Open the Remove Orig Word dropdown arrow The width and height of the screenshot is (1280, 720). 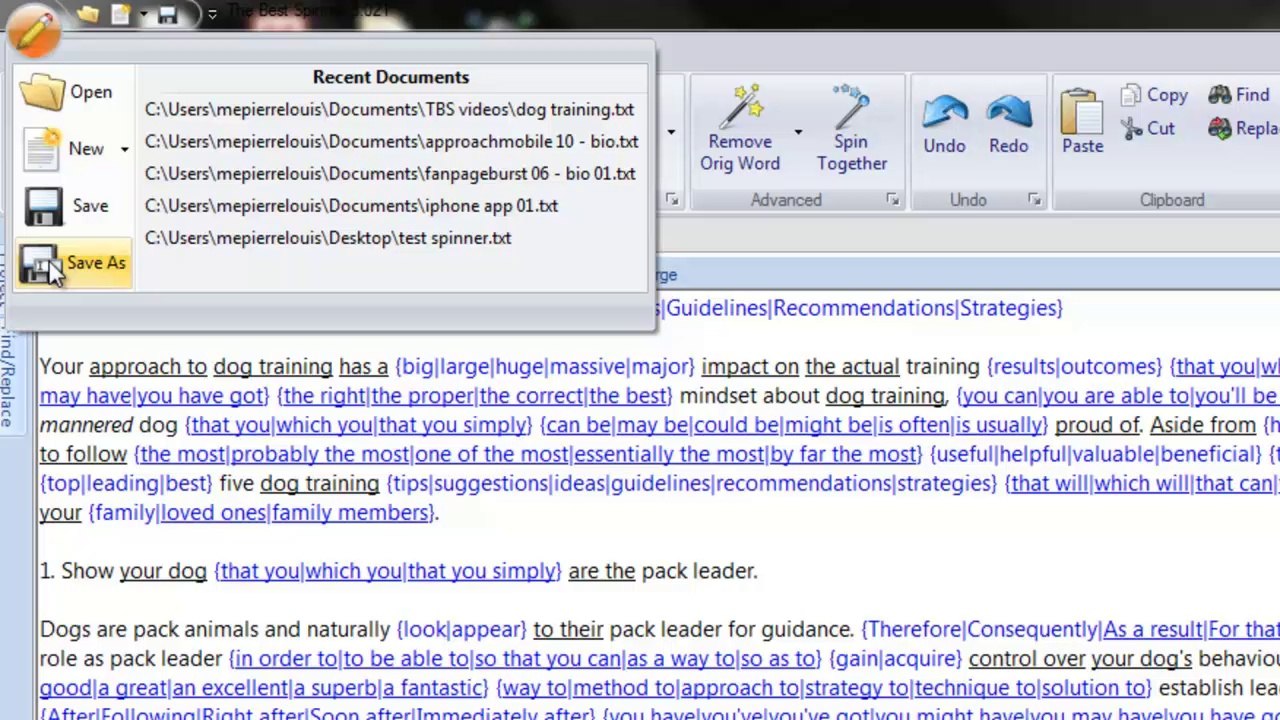tap(798, 131)
